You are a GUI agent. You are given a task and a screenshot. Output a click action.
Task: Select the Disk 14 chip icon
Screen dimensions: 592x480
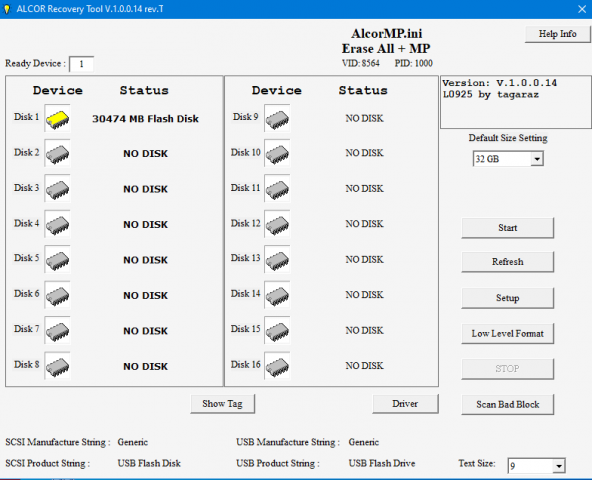tap(277, 295)
